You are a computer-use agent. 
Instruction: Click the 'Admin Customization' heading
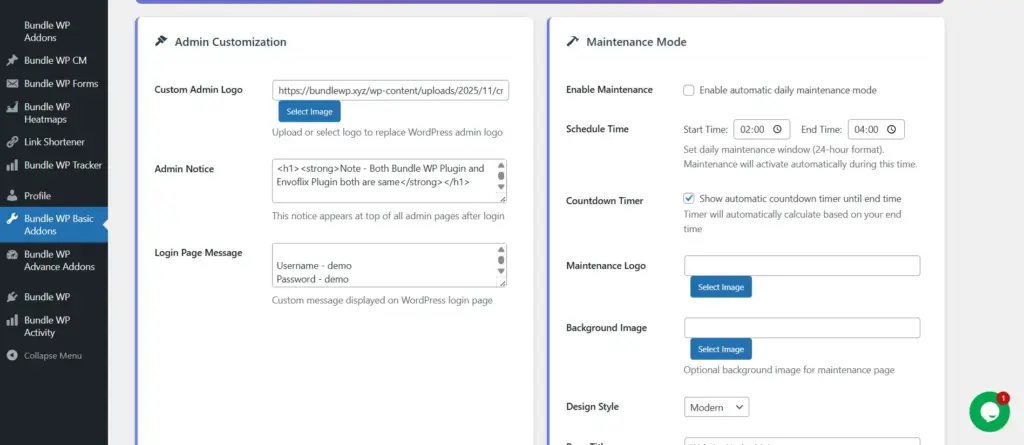click(x=231, y=42)
